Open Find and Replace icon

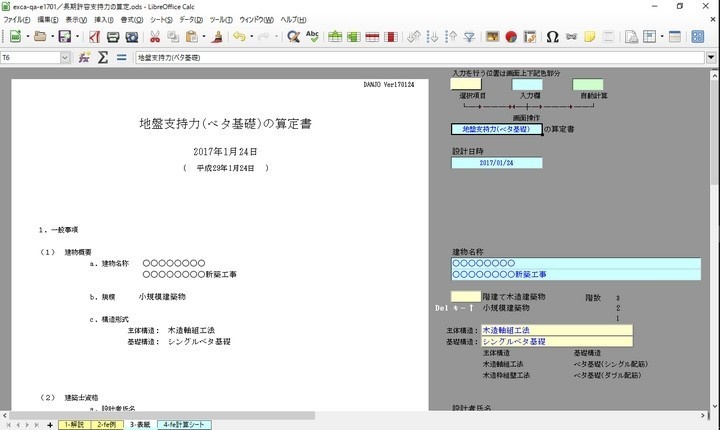(293, 37)
